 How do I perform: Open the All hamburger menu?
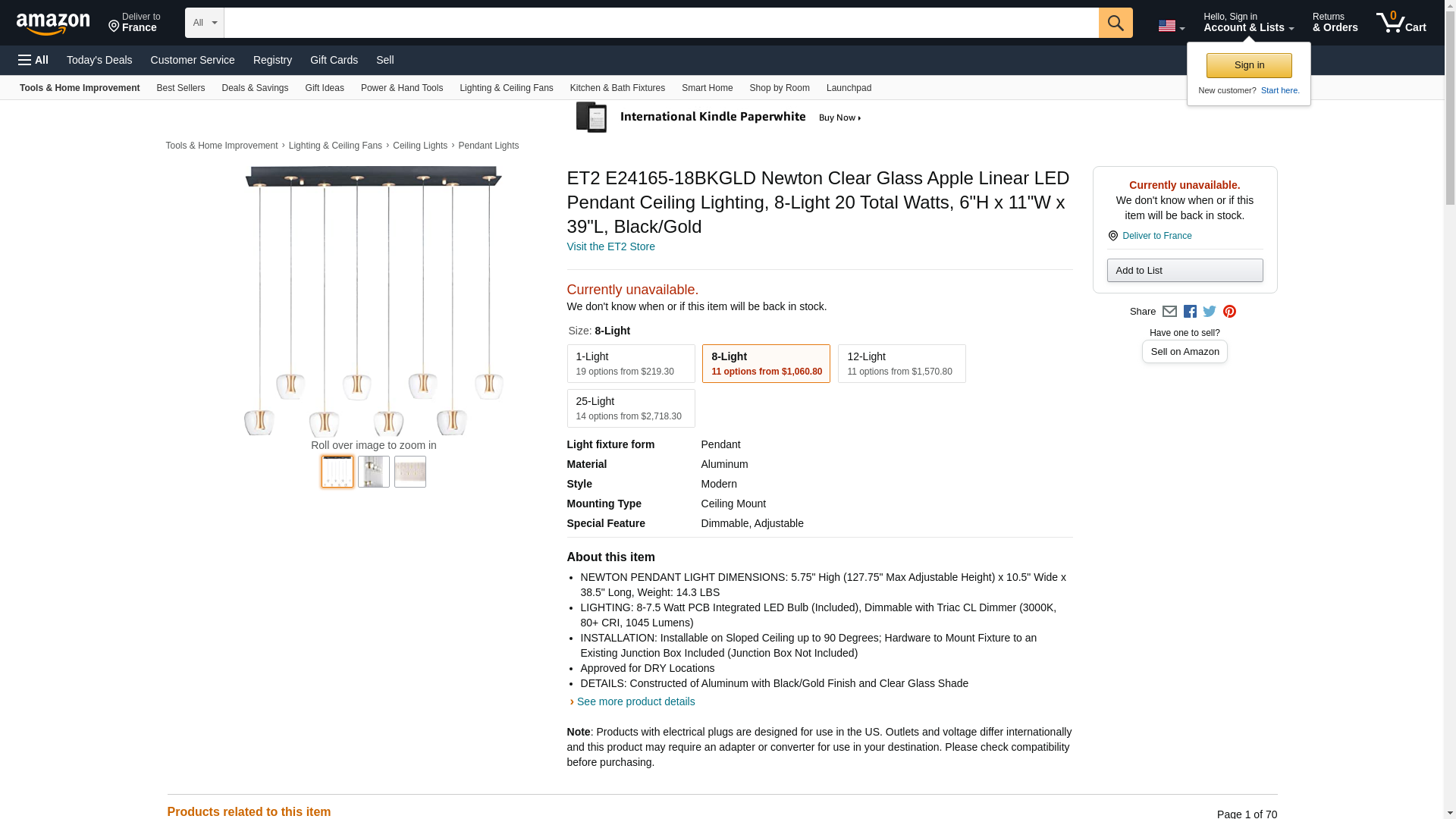33,60
